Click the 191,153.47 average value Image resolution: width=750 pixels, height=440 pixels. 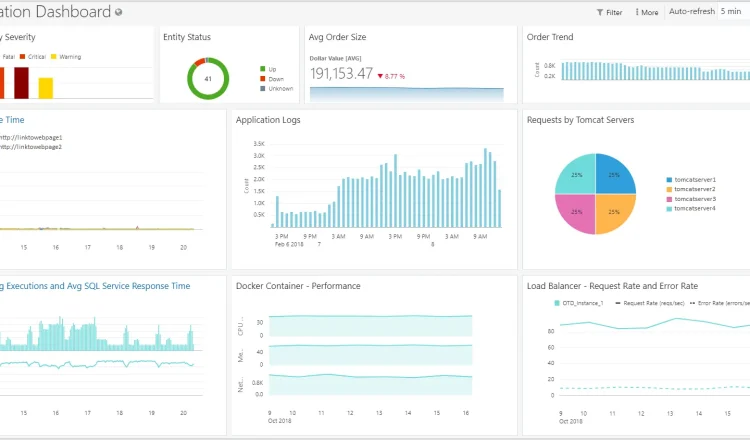click(x=341, y=74)
